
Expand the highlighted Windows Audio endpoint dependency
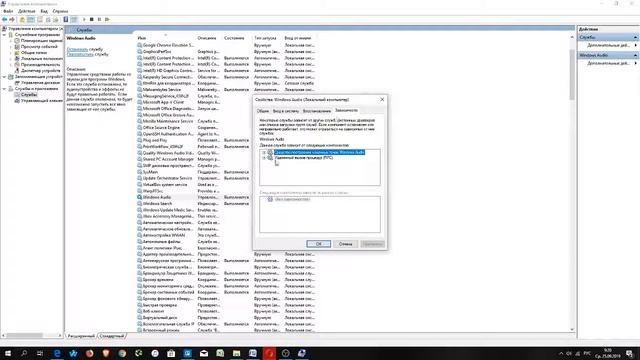(264, 153)
